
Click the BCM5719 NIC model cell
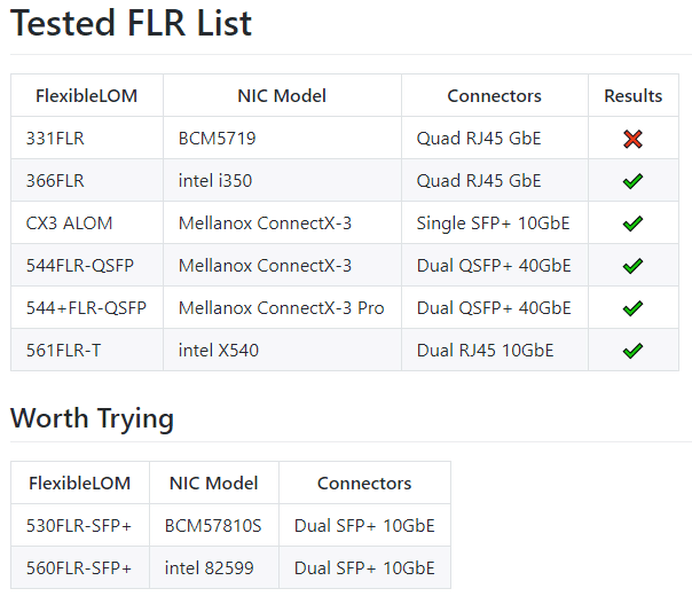(217, 139)
